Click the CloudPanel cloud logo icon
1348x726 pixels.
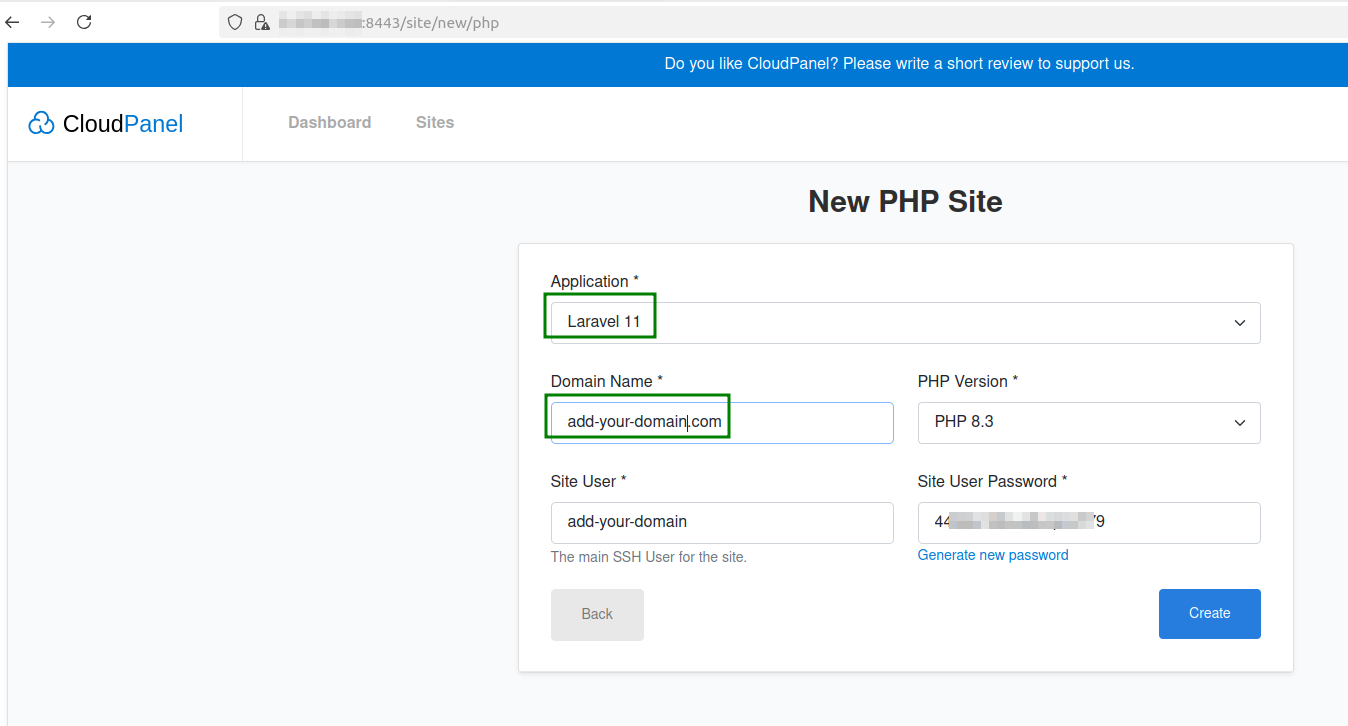pos(41,123)
